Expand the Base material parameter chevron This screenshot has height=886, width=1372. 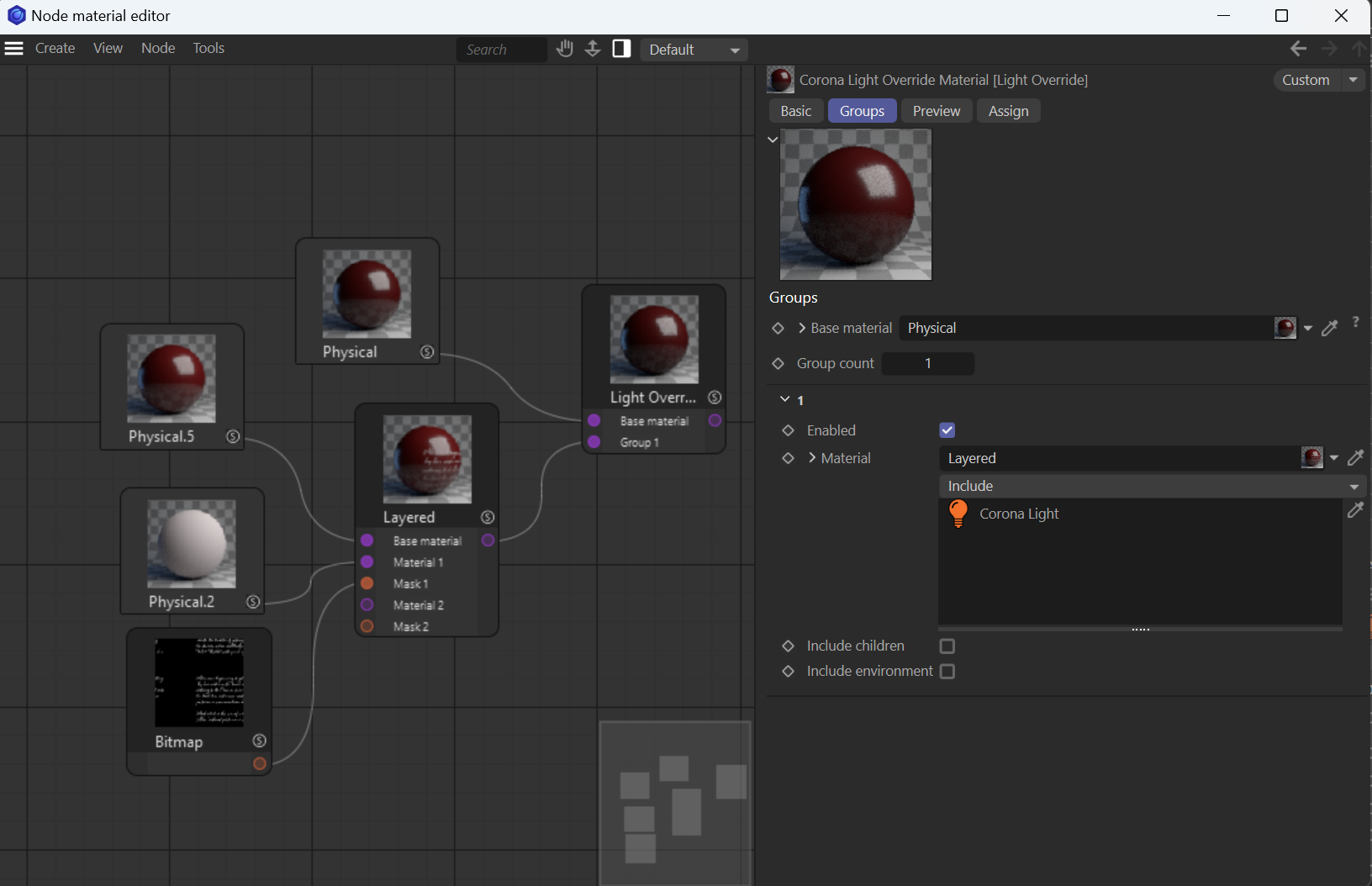point(802,329)
